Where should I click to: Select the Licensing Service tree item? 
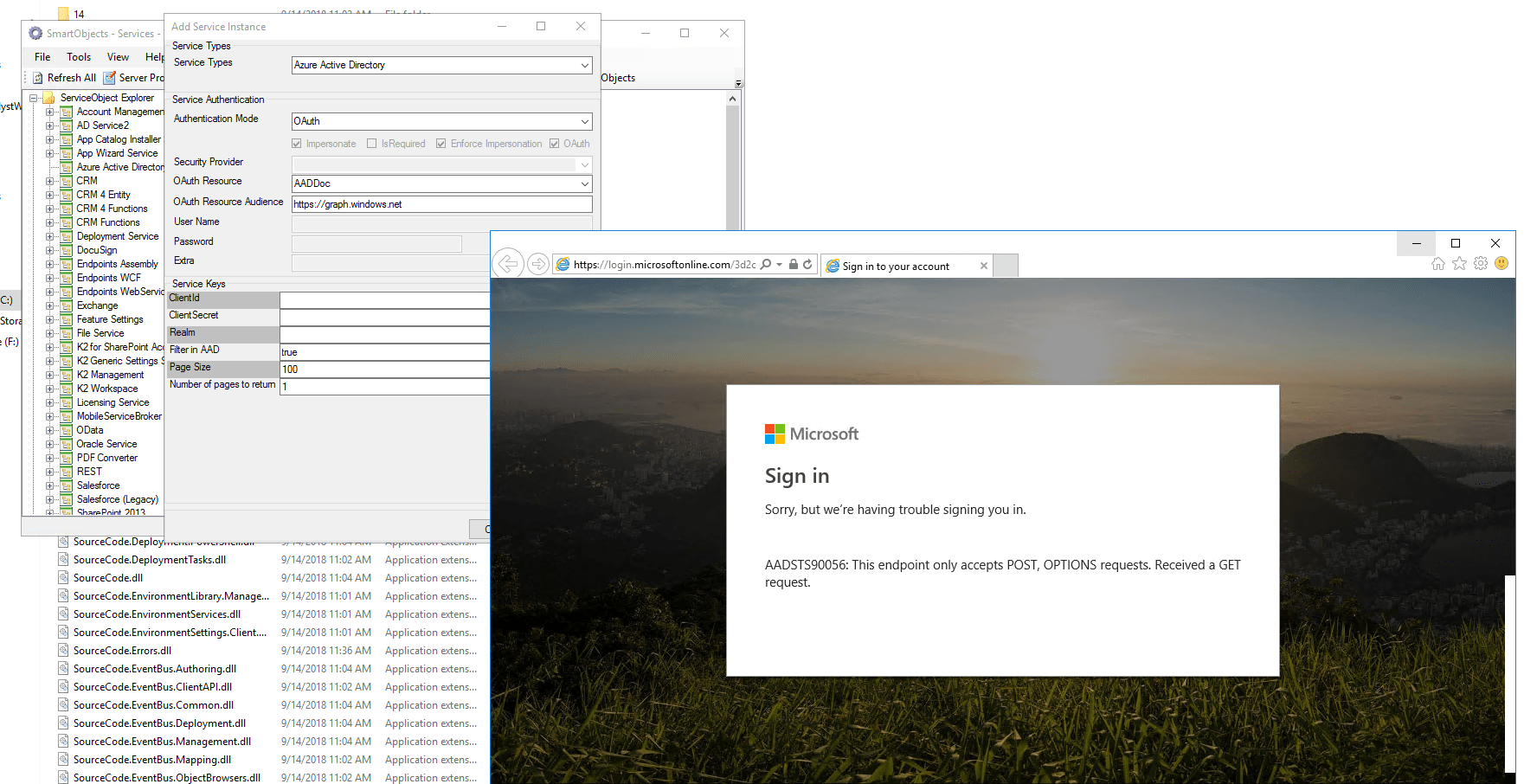coord(113,402)
